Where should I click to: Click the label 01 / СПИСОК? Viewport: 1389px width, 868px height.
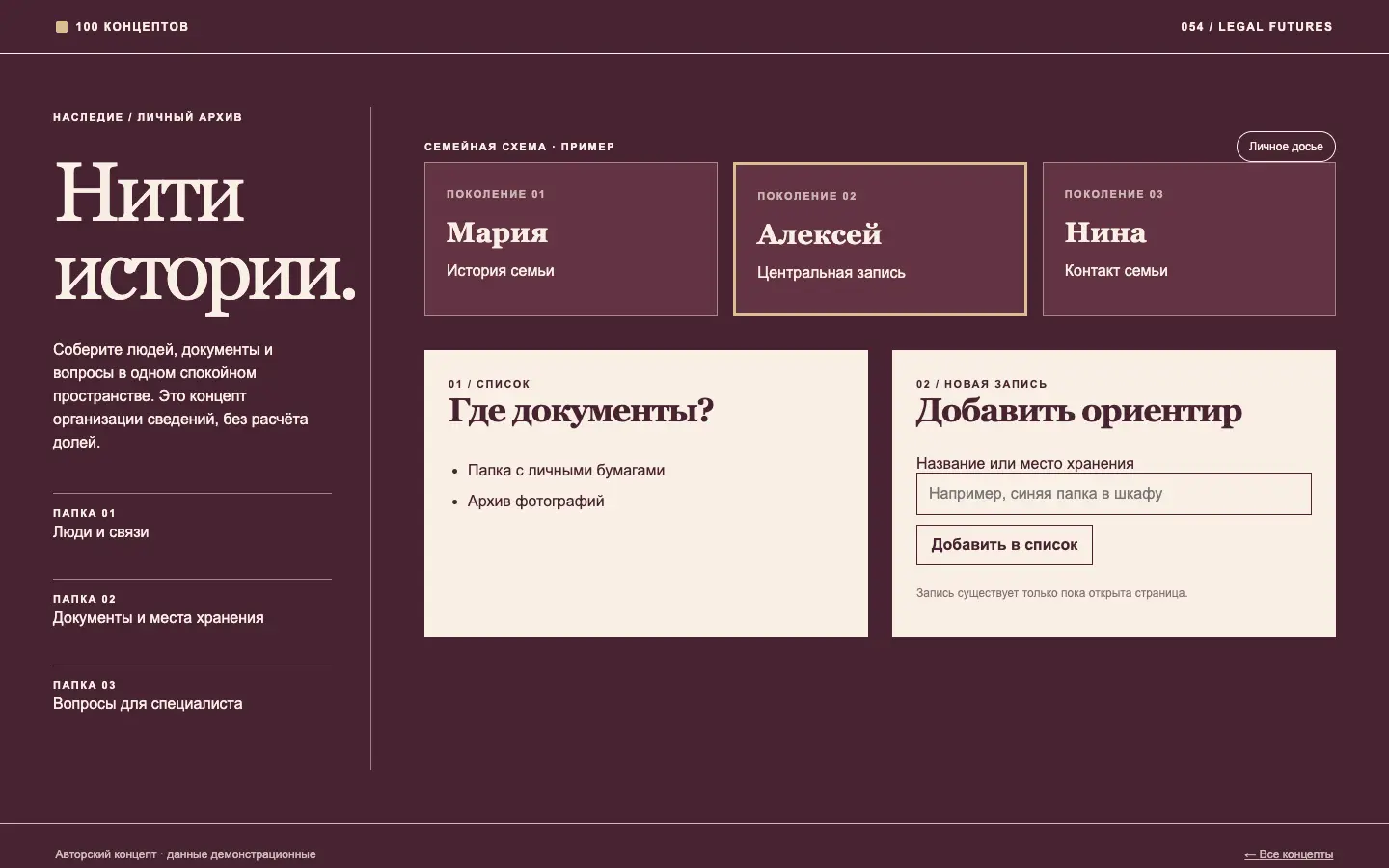click(x=489, y=384)
